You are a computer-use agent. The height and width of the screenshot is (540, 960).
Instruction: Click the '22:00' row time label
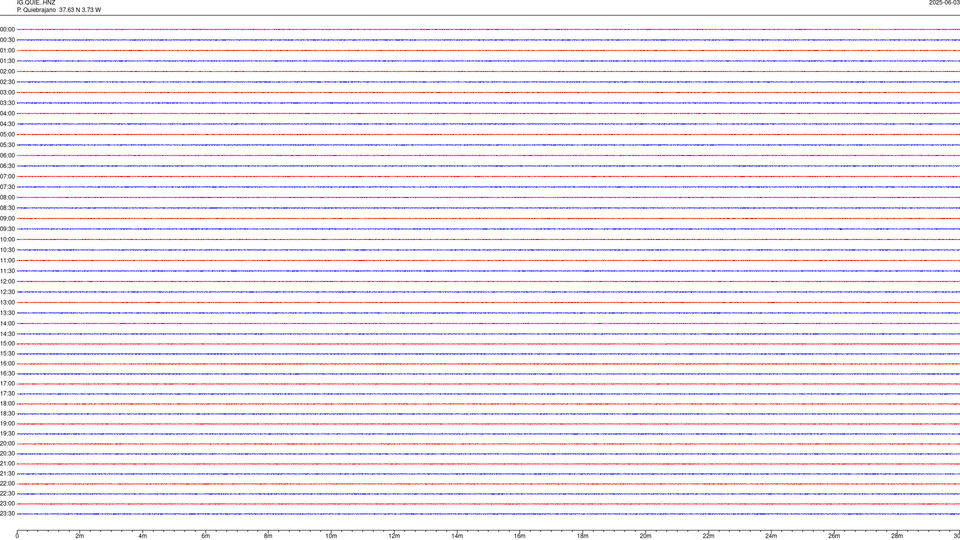click(x=7, y=484)
